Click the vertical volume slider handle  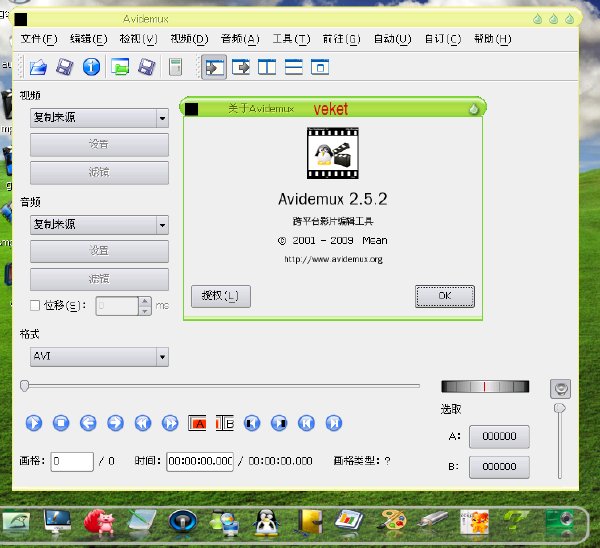[559, 408]
